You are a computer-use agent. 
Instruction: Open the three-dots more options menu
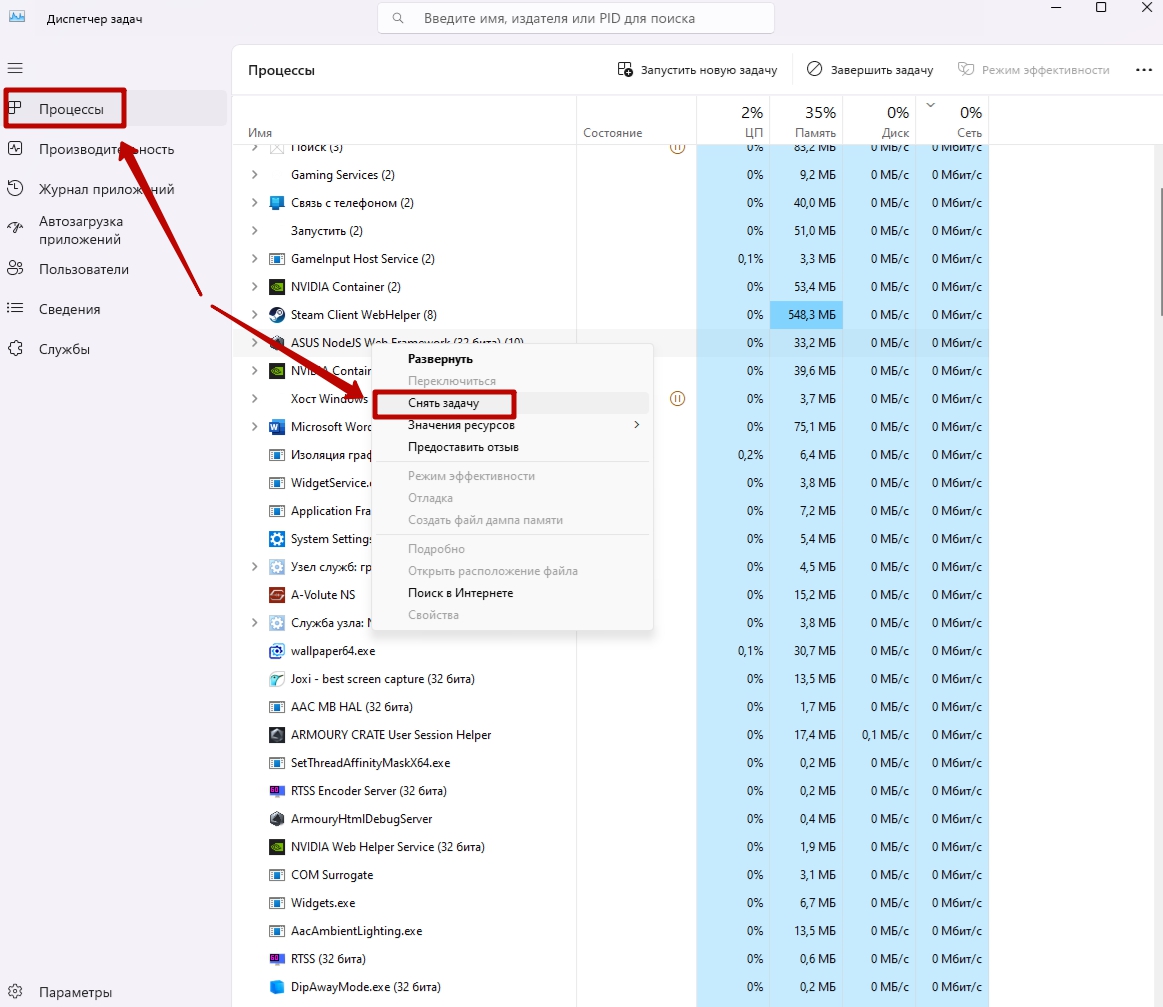(1144, 70)
